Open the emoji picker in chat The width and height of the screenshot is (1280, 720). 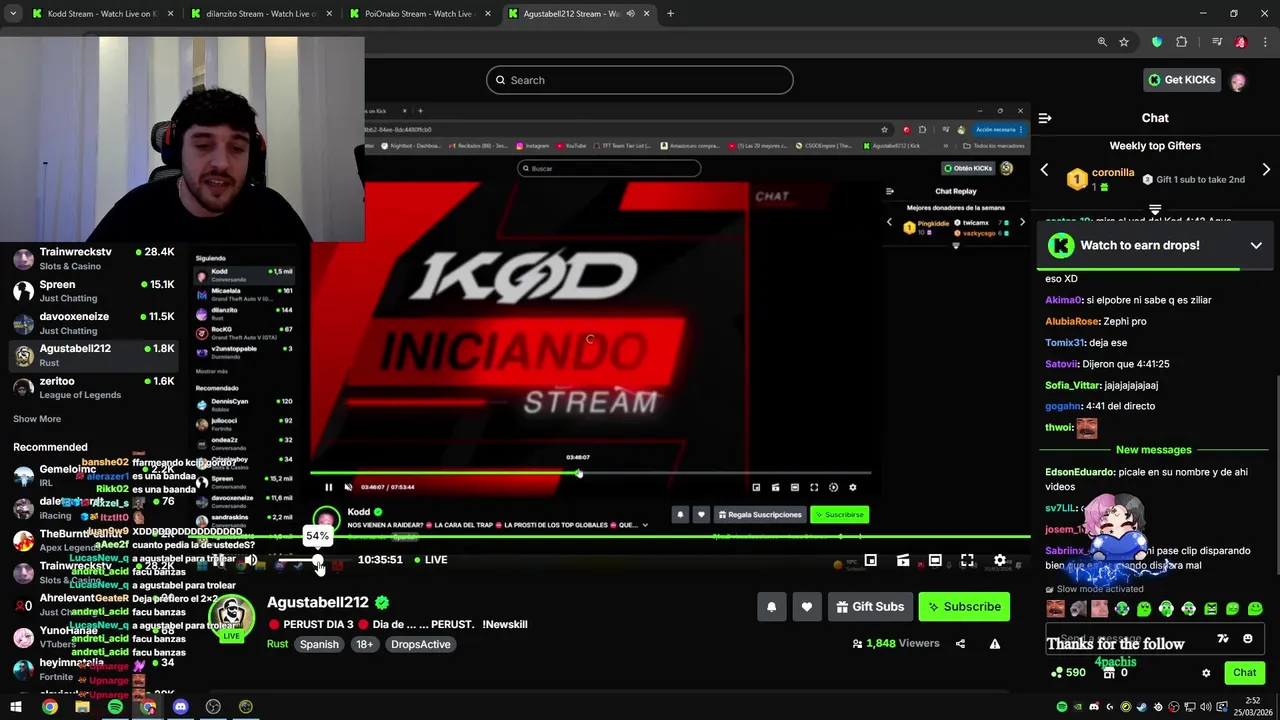pyautogui.click(x=1247, y=638)
